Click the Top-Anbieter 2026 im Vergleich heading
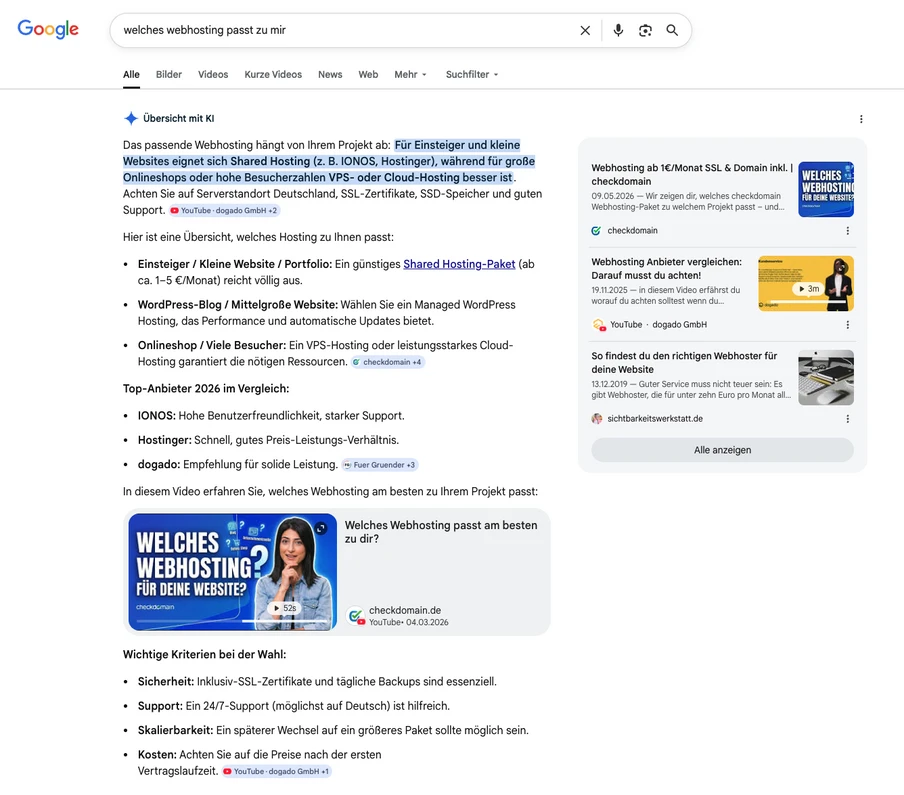This screenshot has width=904, height=795. (x=206, y=389)
